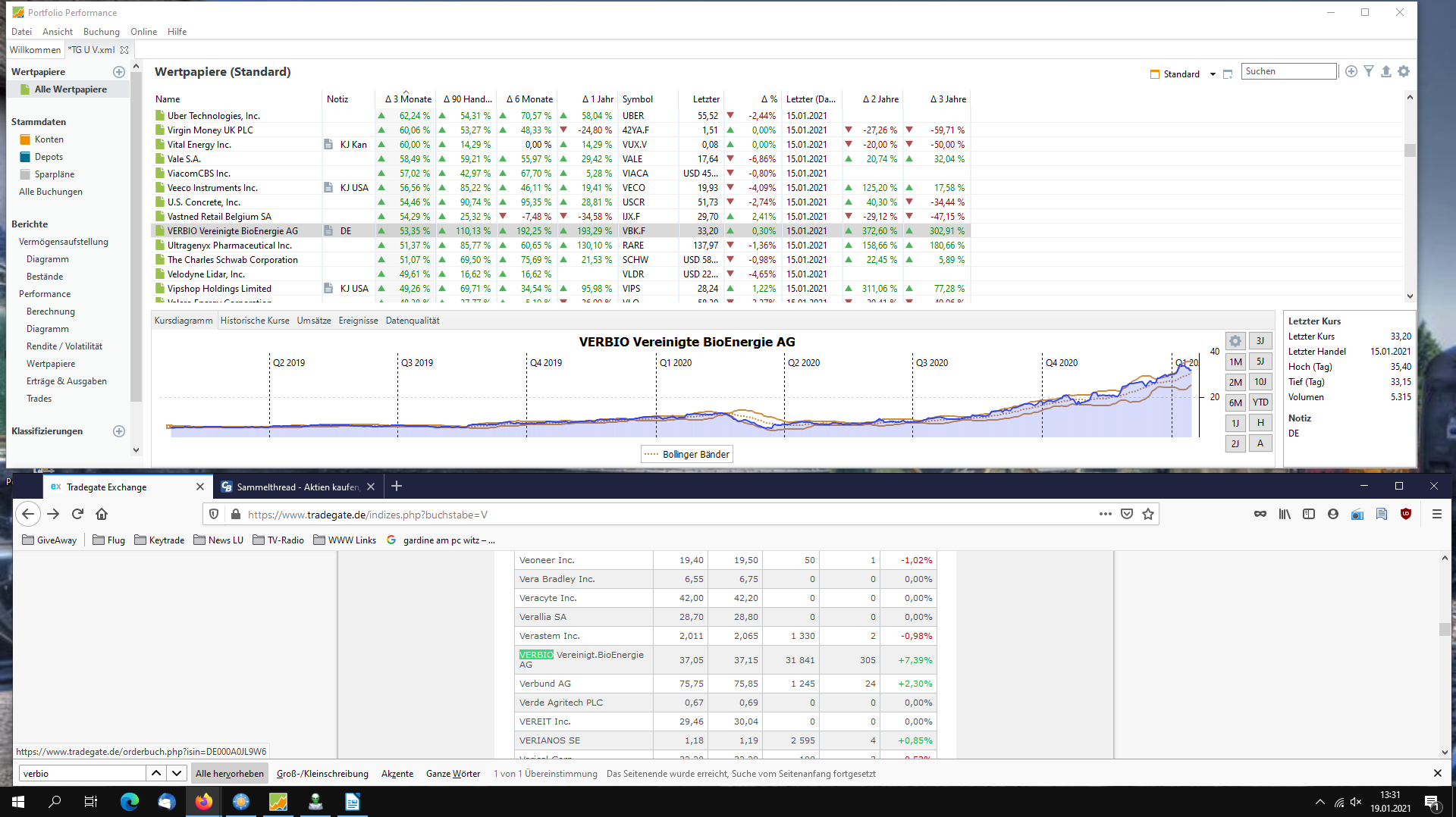Screen dimensions: 1456x817
Task: Click the find bar text field
Action: pos(82,774)
